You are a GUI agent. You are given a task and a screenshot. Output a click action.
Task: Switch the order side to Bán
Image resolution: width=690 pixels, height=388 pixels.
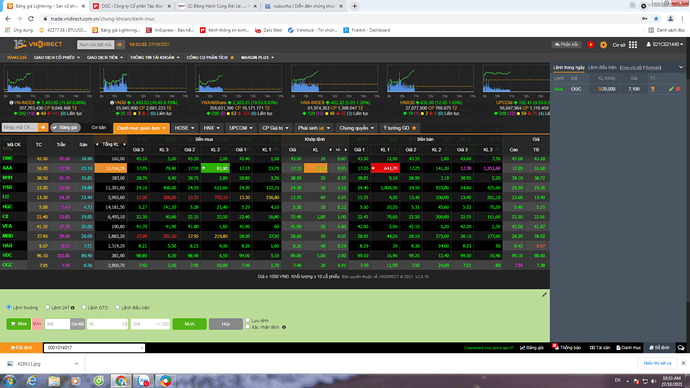point(37,324)
